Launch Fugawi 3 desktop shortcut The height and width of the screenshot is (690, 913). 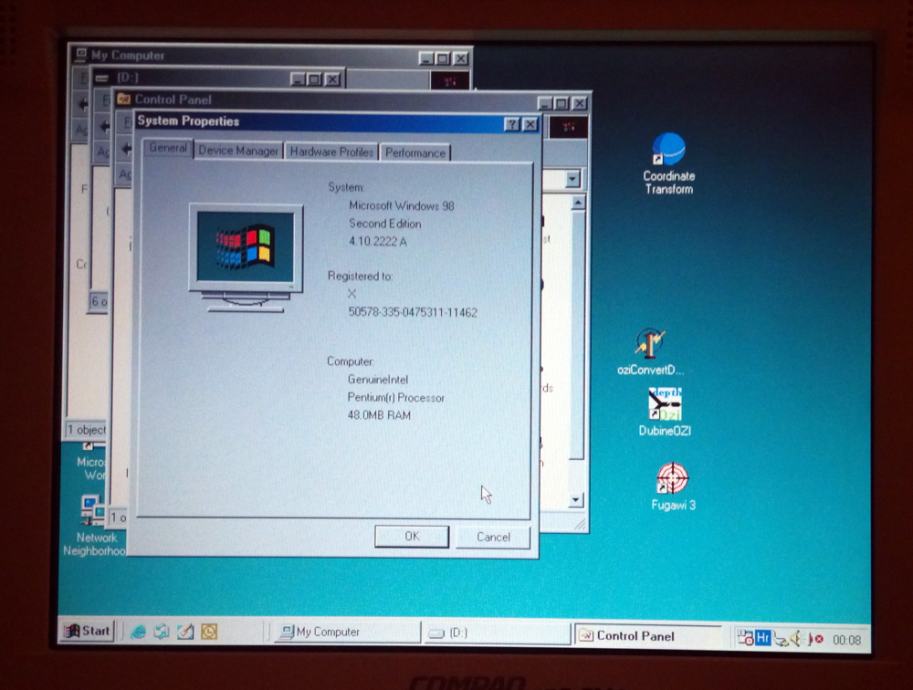pyautogui.click(x=672, y=478)
